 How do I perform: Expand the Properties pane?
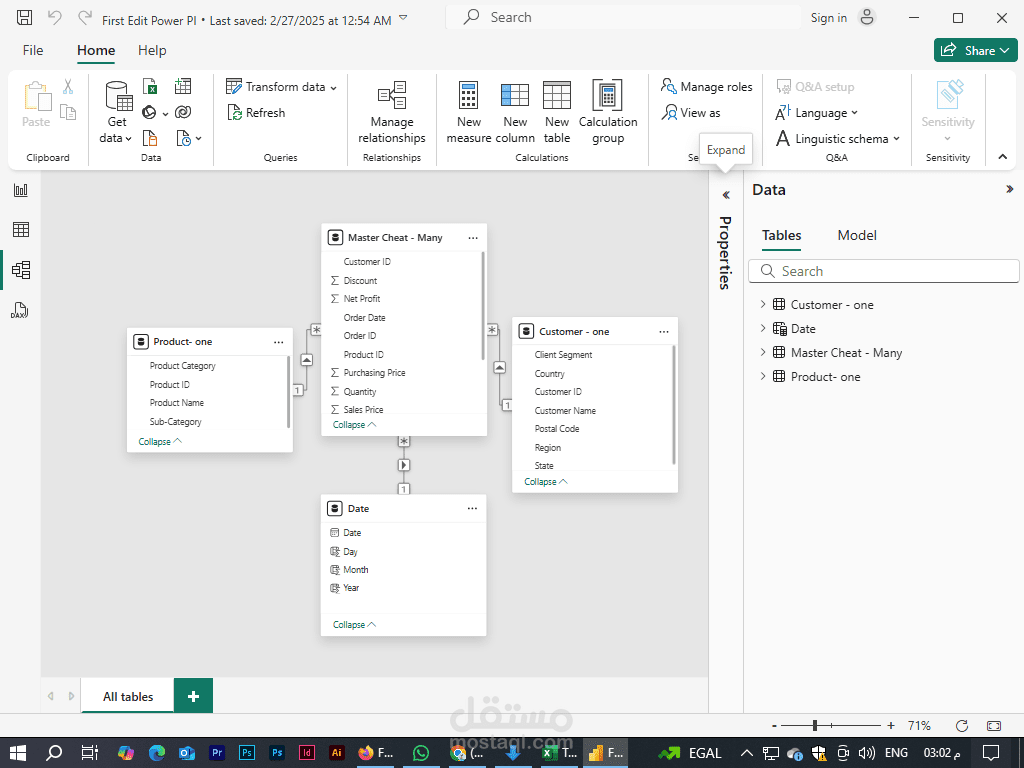pos(726,195)
